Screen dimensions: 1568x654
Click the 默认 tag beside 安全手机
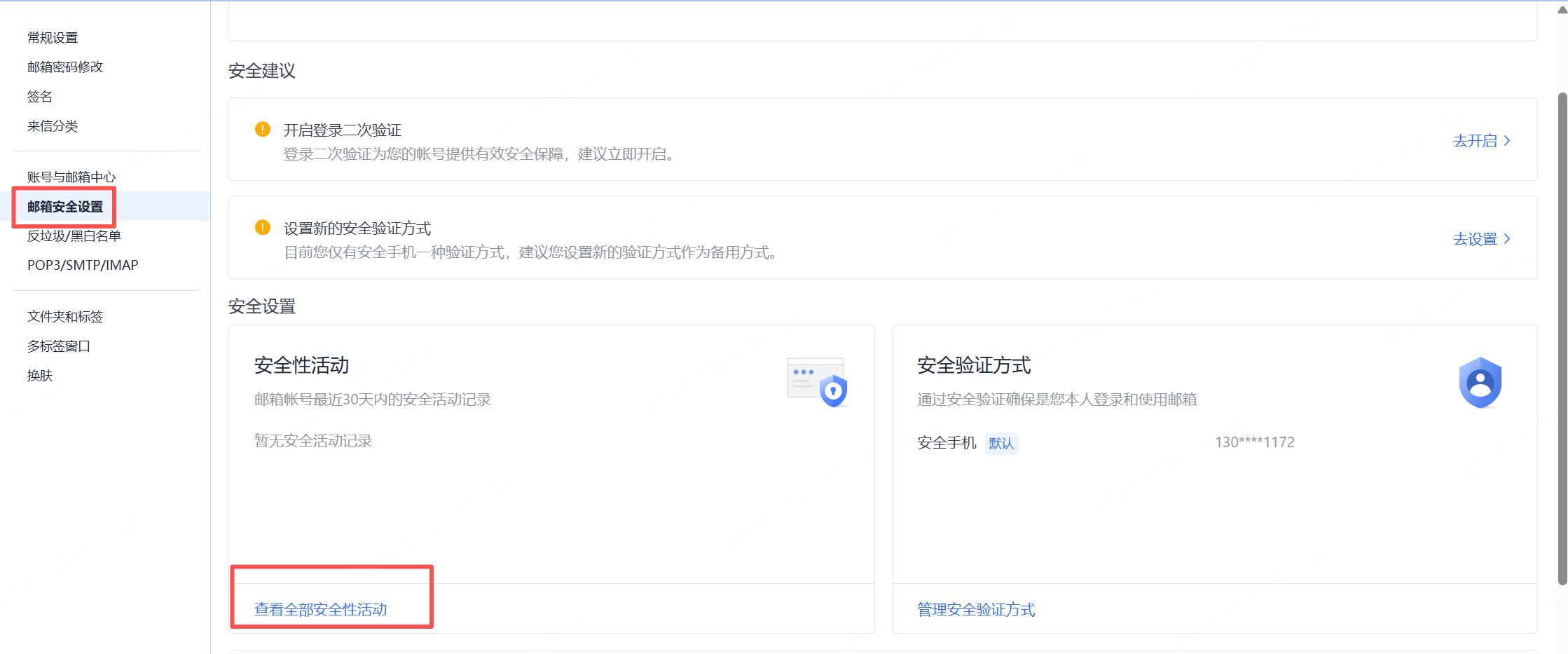1001,443
